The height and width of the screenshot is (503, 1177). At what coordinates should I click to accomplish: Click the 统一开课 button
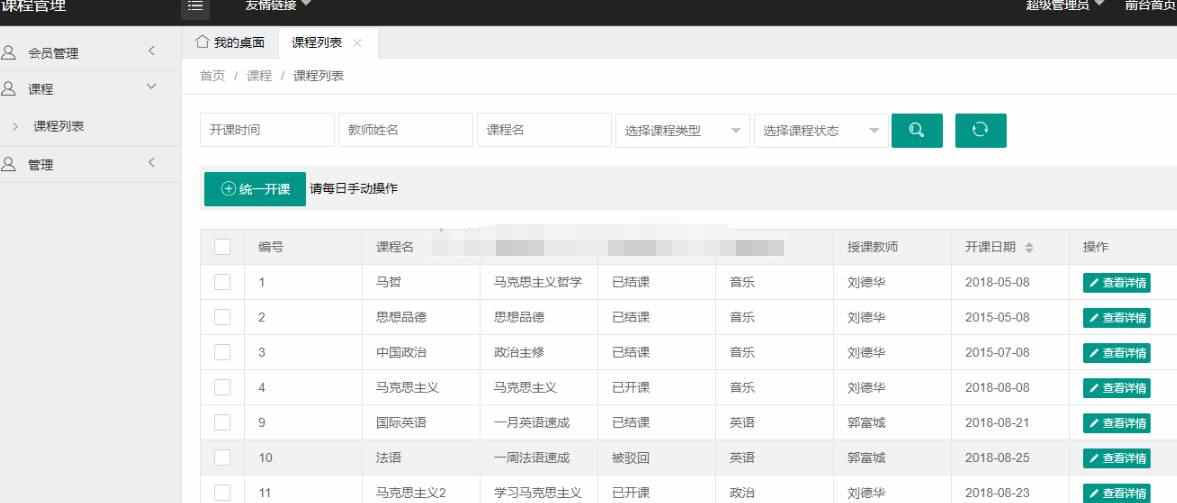[255, 189]
